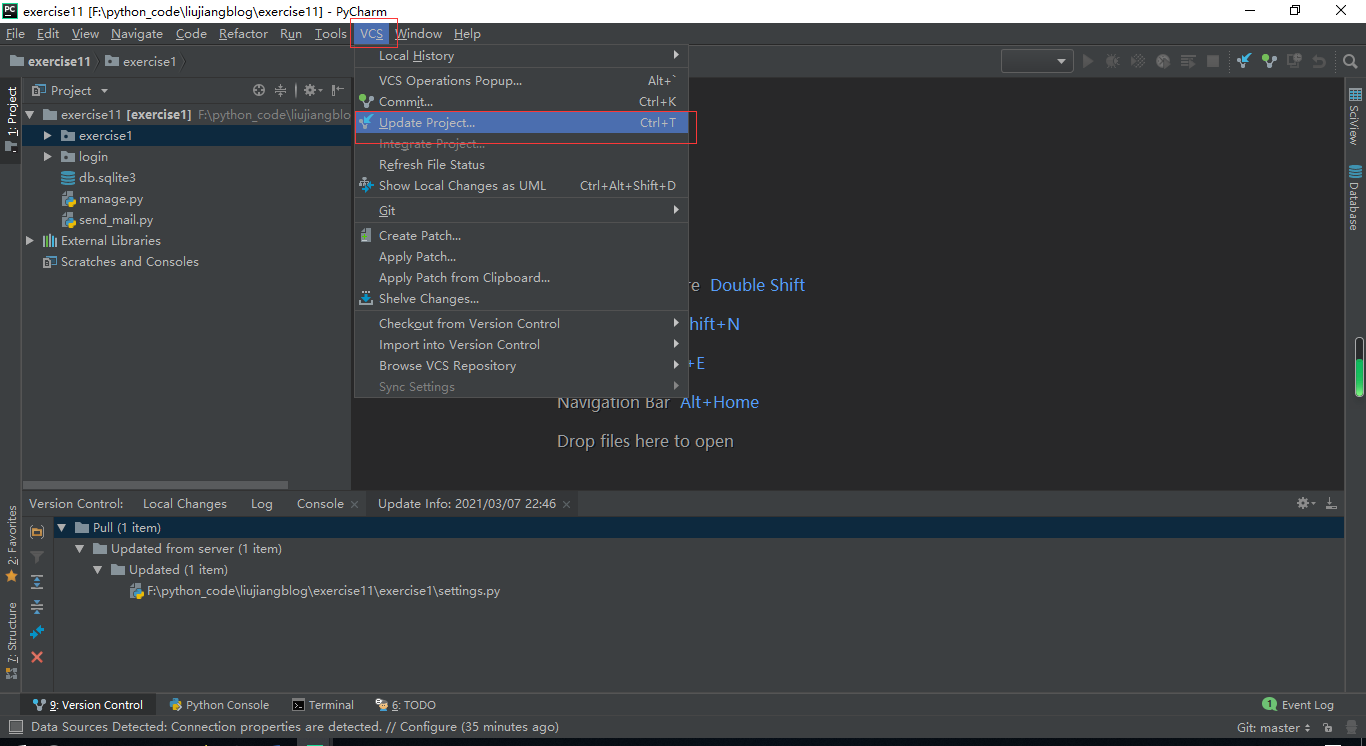Screen dimensions: 1366x746
Task: Click the locate target icon in Project panel
Action: [x=259, y=90]
